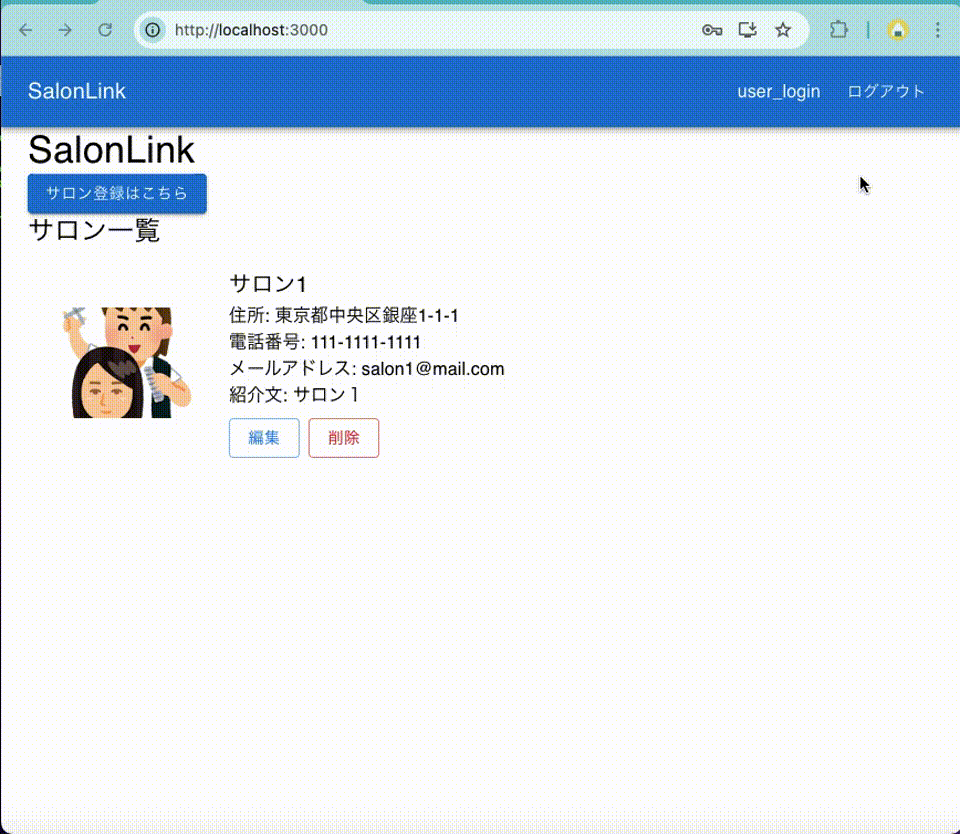This screenshot has width=960, height=834.
Task: Click email text salon1@mail.com
Action: pos(432,369)
